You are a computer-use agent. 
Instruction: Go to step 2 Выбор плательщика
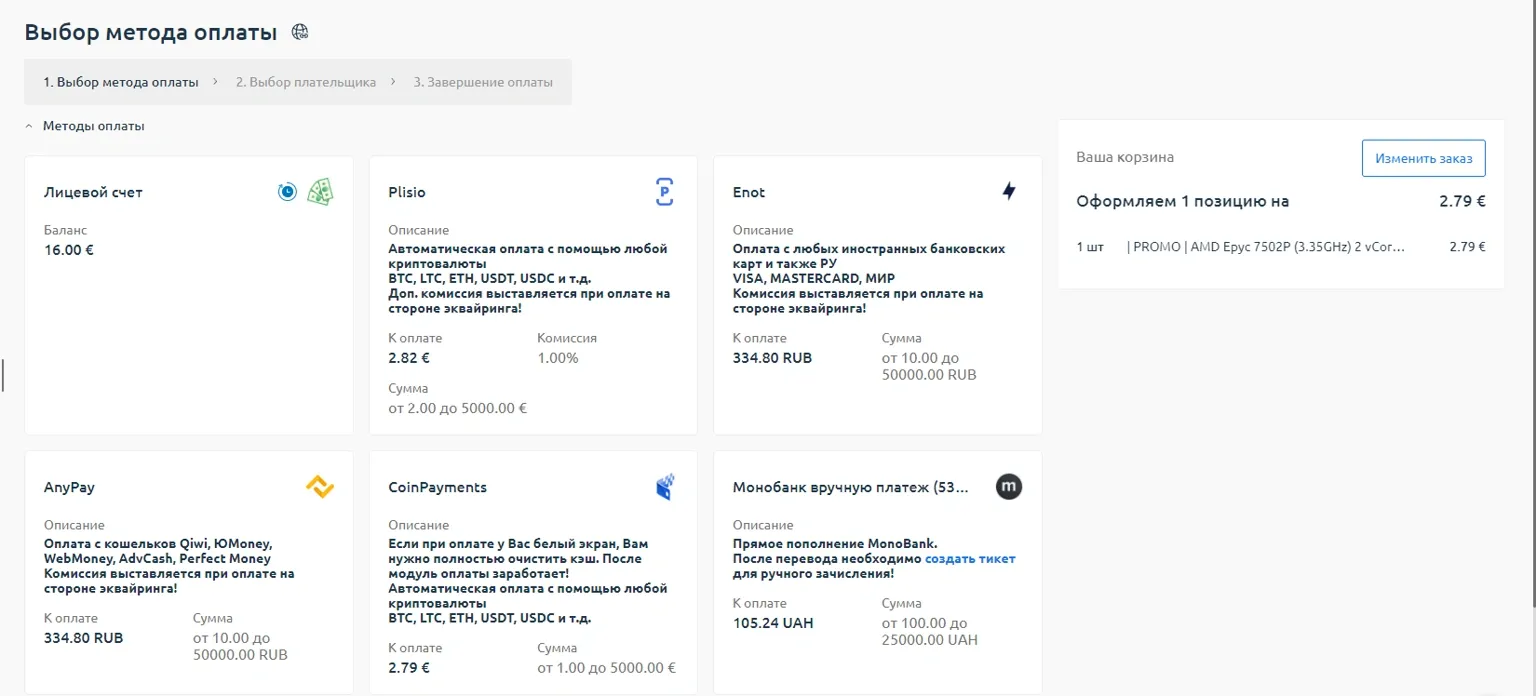pos(306,82)
